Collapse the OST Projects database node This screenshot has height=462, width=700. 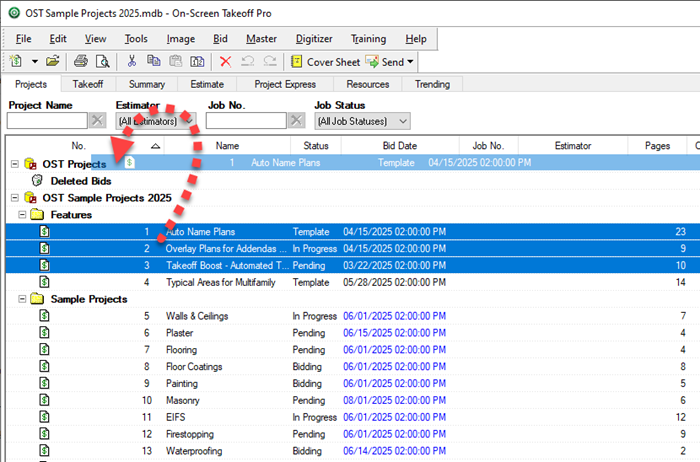point(15,164)
